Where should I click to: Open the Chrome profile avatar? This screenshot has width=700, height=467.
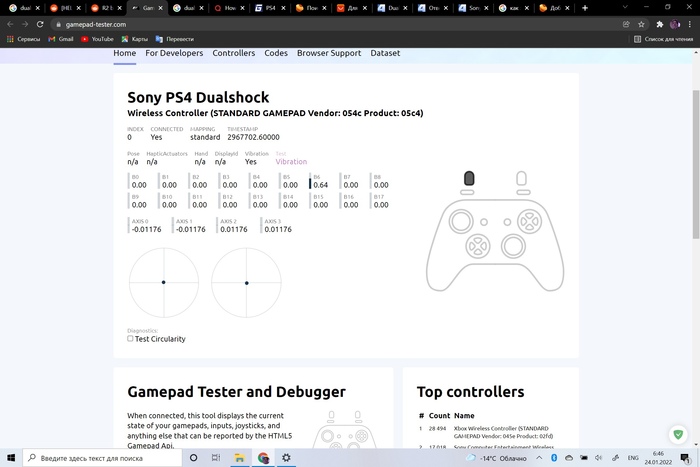coord(675,24)
